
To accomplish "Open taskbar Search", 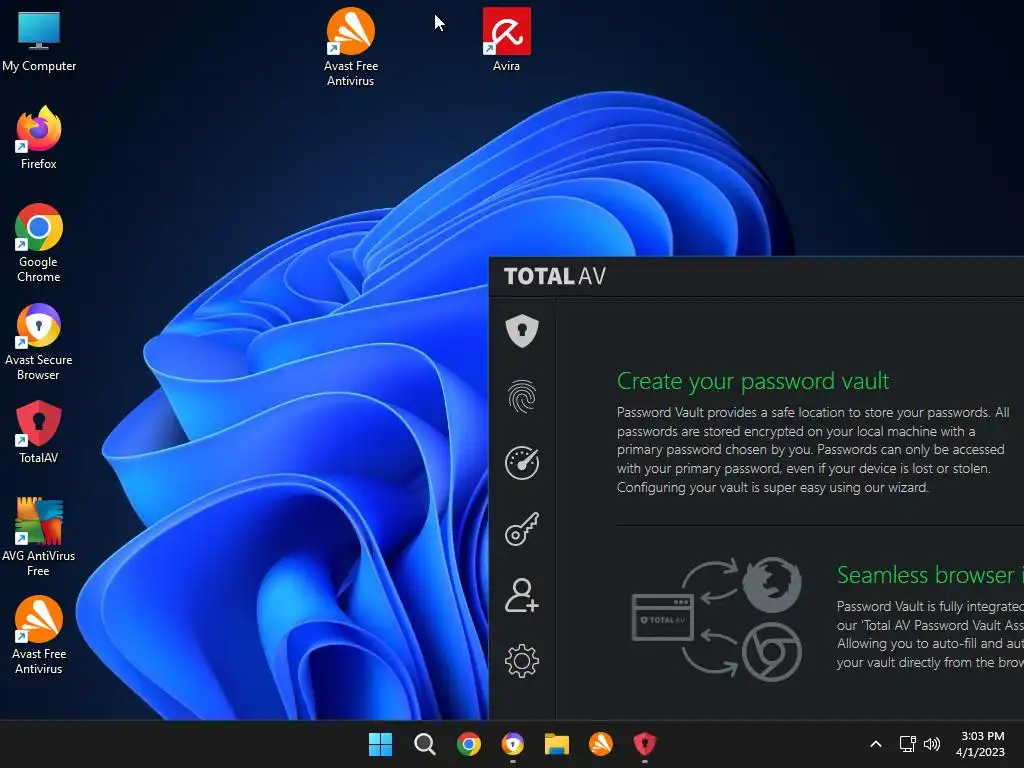I will (x=424, y=744).
